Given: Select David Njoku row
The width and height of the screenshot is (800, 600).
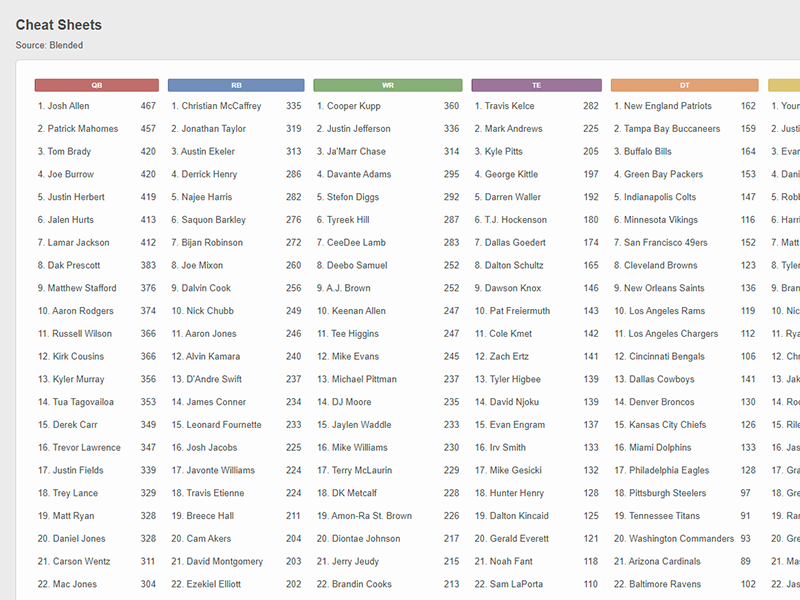Looking at the screenshot, I should [536, 402].
